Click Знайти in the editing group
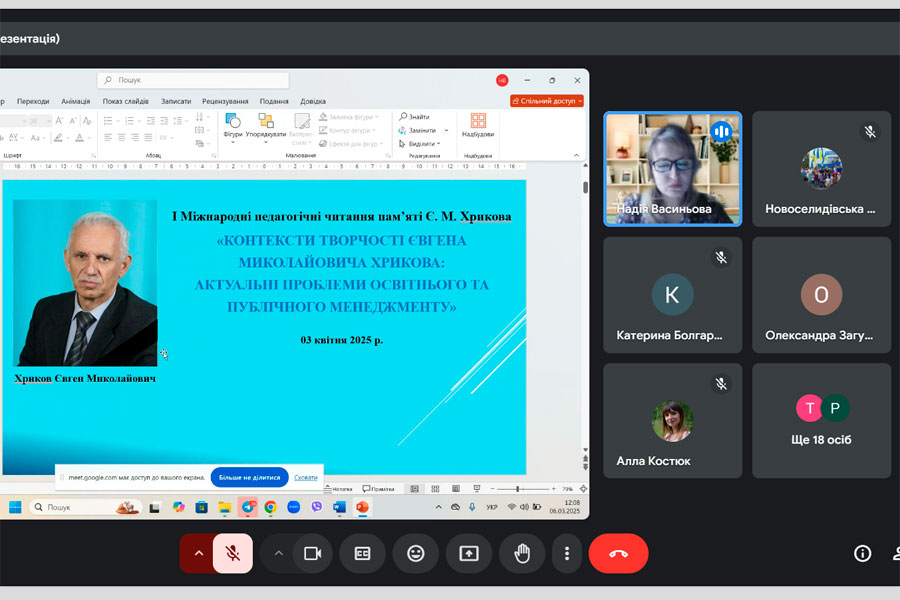Image resolution: width=900 pixels, height=600 pixels. [x=414, y=117]
